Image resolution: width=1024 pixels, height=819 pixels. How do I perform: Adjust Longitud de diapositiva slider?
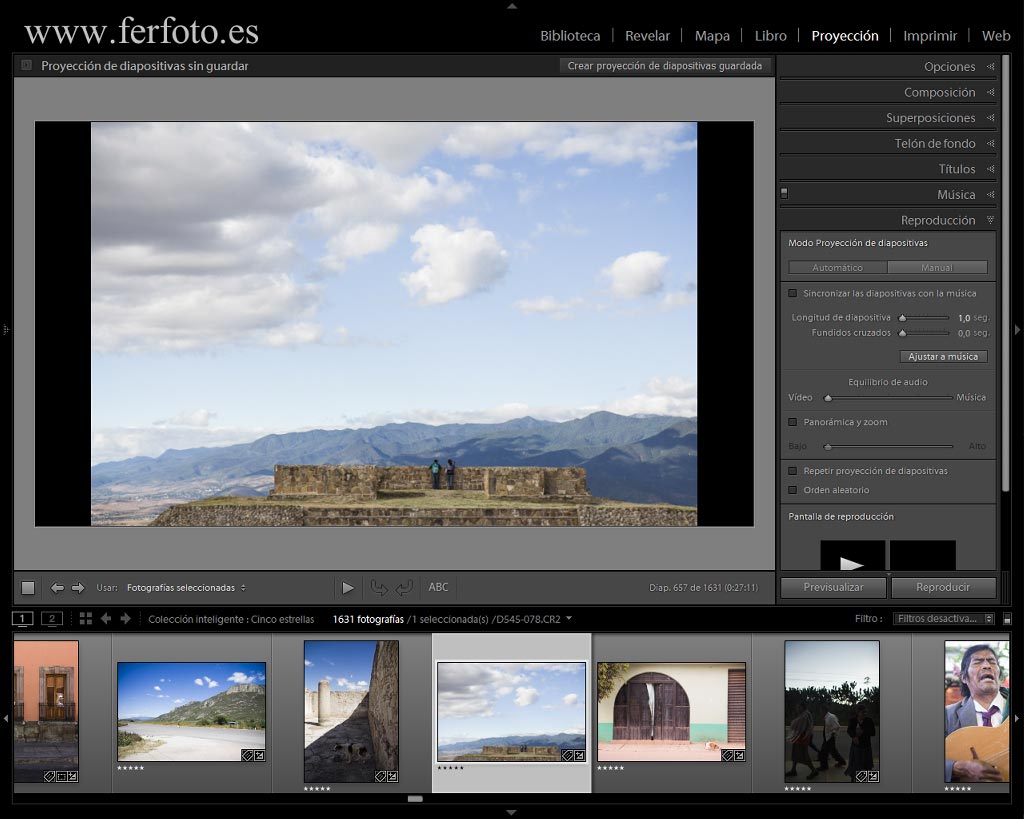[x=903, y=317]
